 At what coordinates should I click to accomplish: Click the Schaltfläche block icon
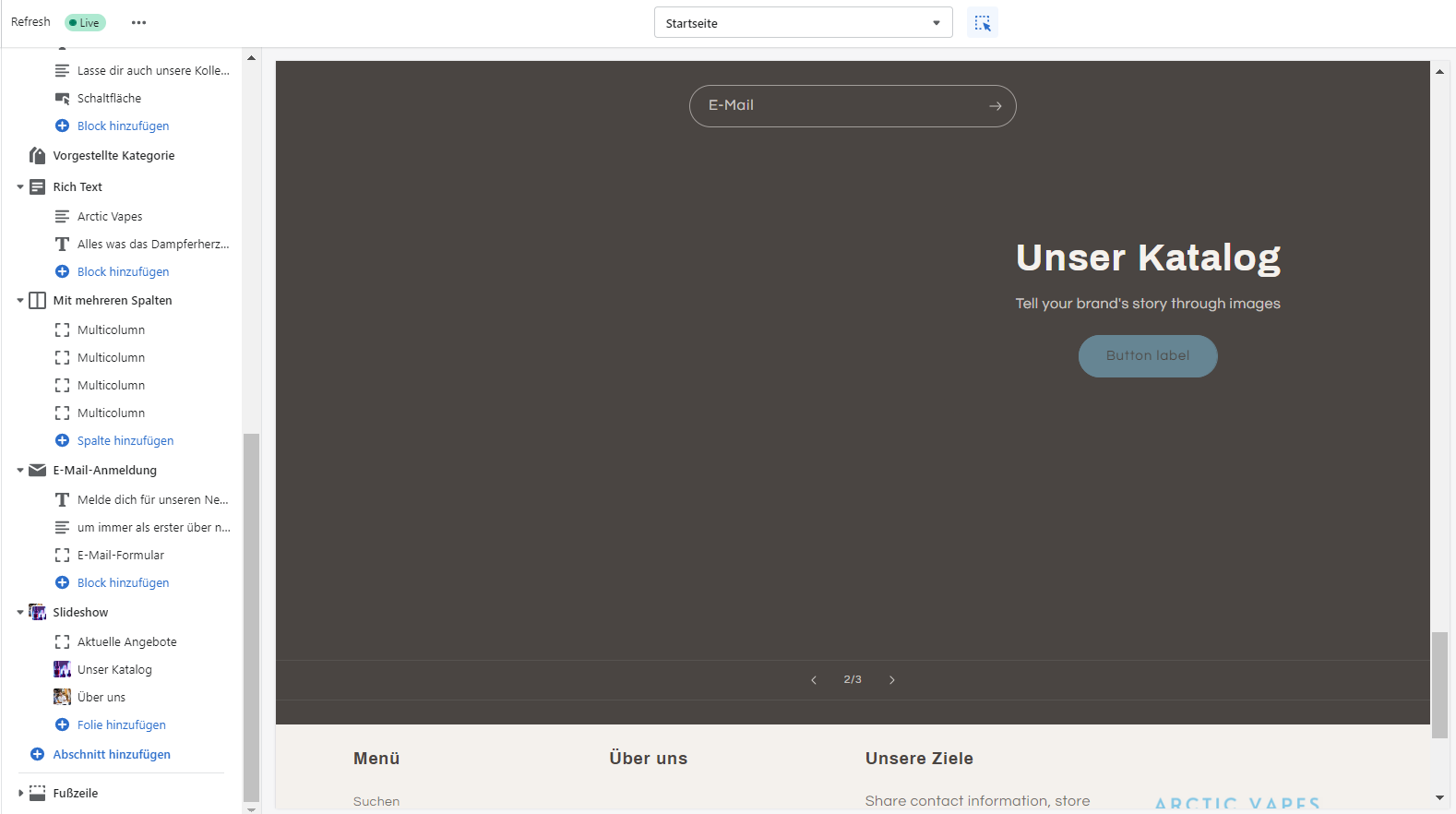[62, 99]
